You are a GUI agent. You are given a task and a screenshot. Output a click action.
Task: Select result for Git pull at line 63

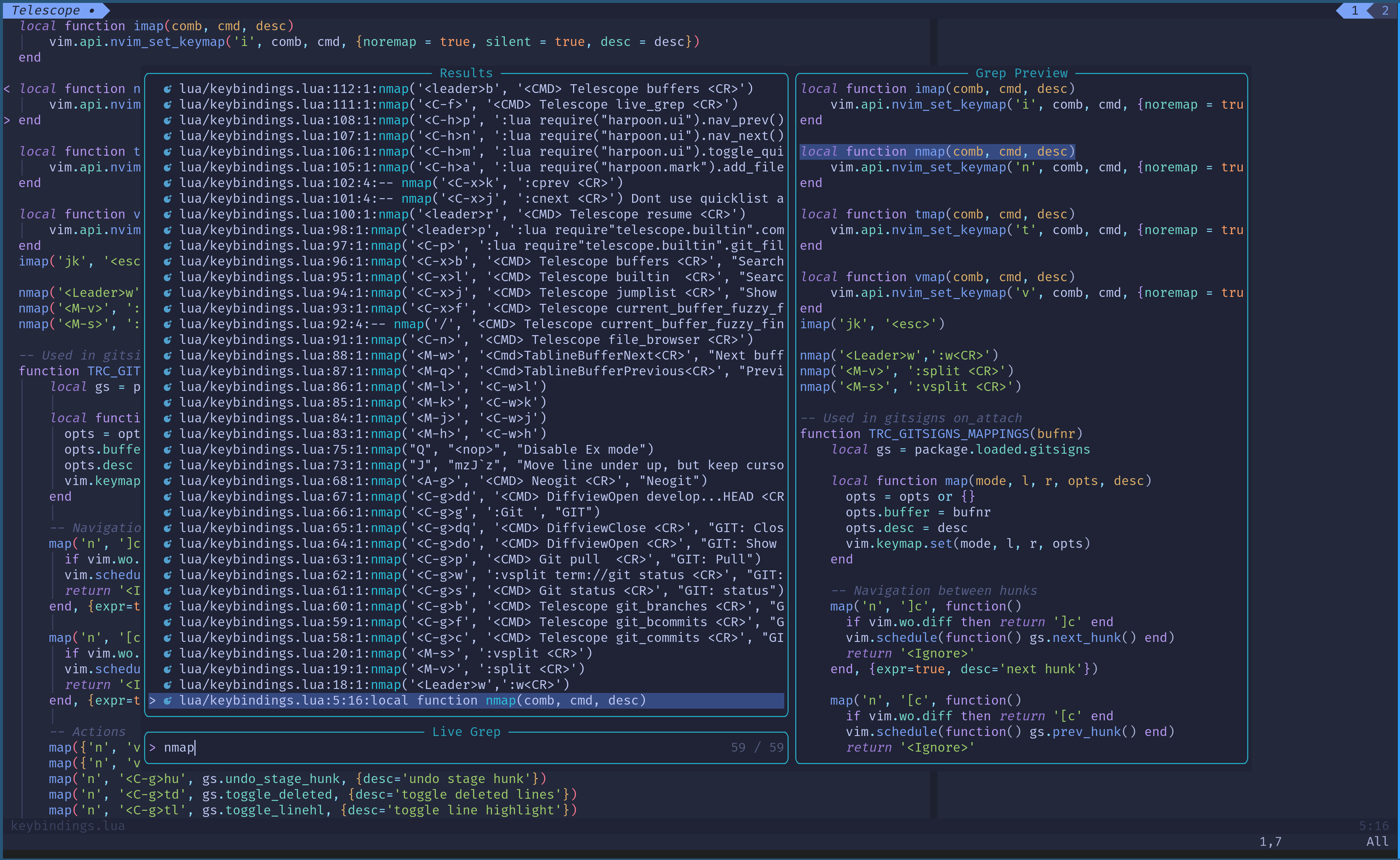tap(467, 560)
